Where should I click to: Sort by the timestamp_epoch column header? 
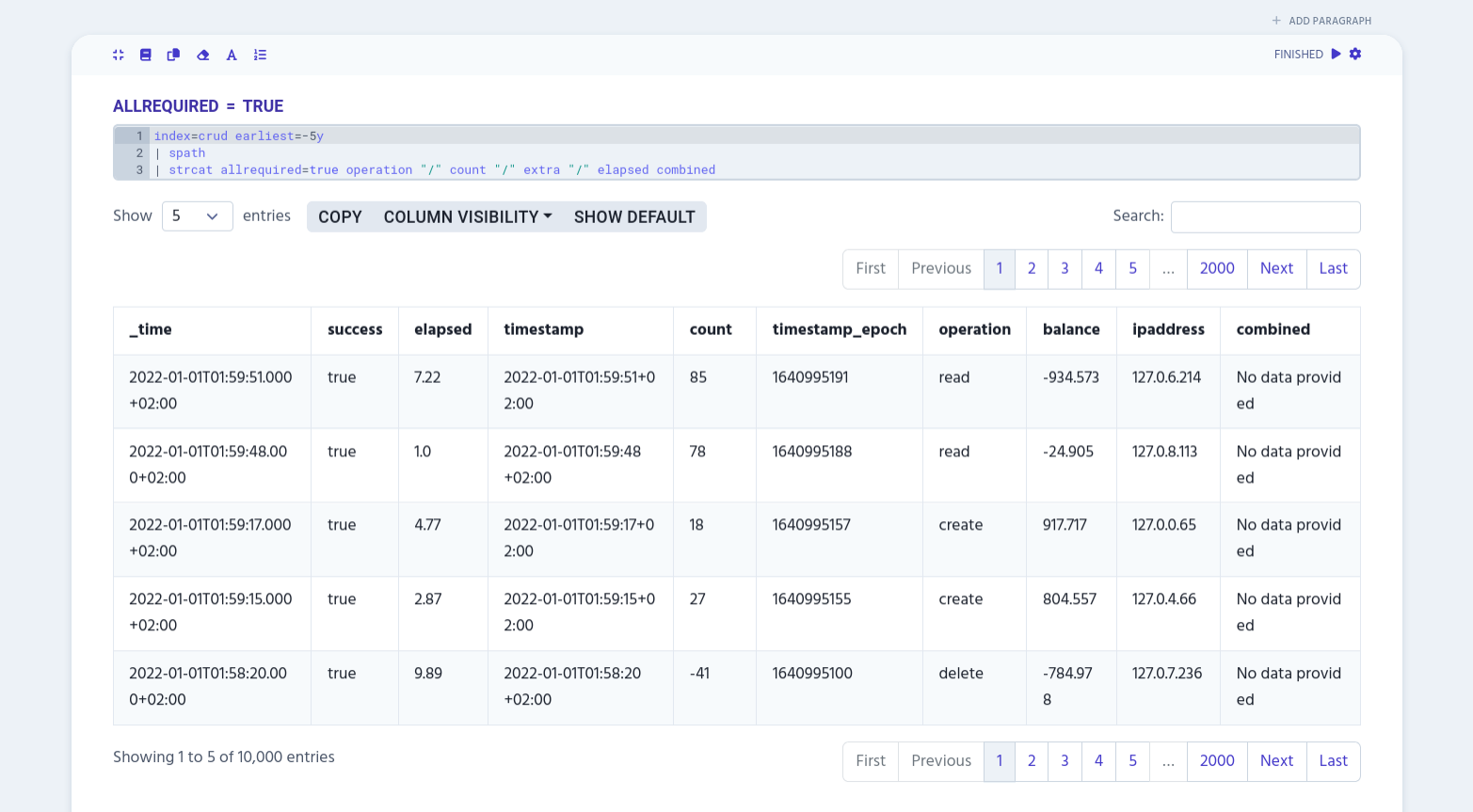coord(840,330)
